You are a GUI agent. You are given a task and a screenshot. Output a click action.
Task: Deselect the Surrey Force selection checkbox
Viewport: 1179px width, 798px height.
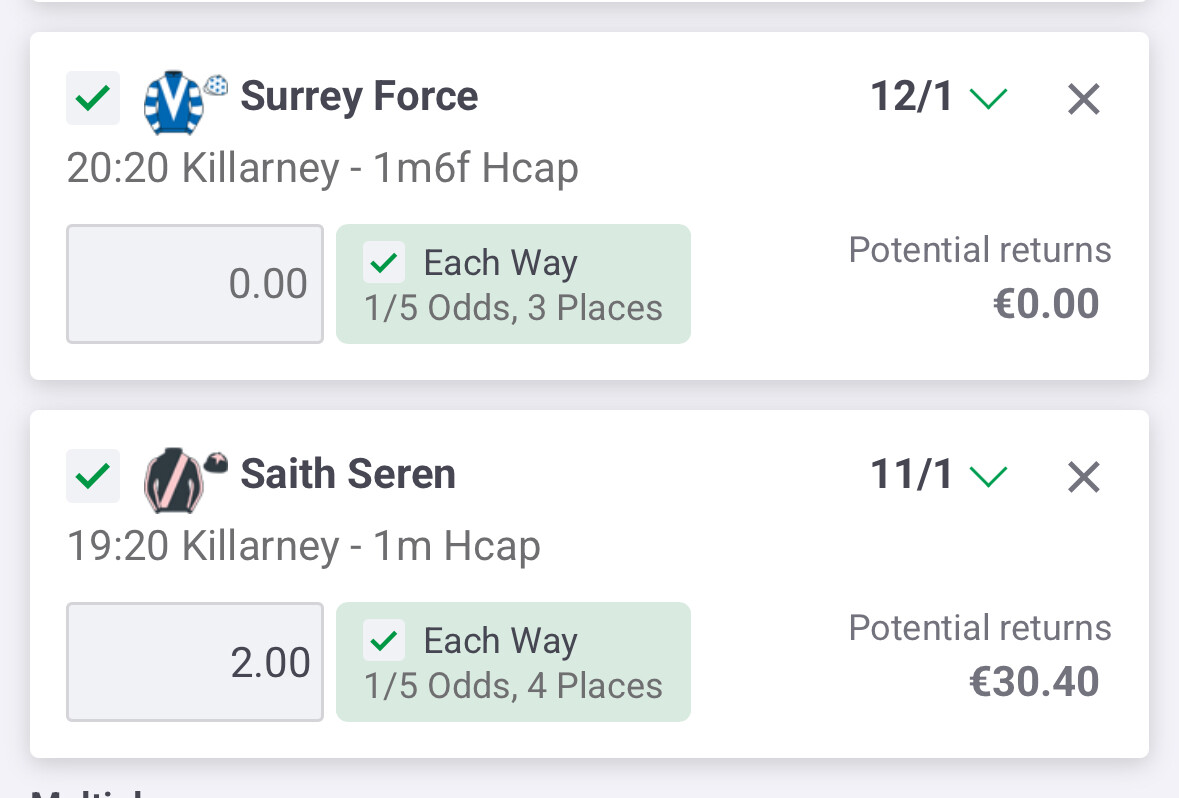click(93, 98)
